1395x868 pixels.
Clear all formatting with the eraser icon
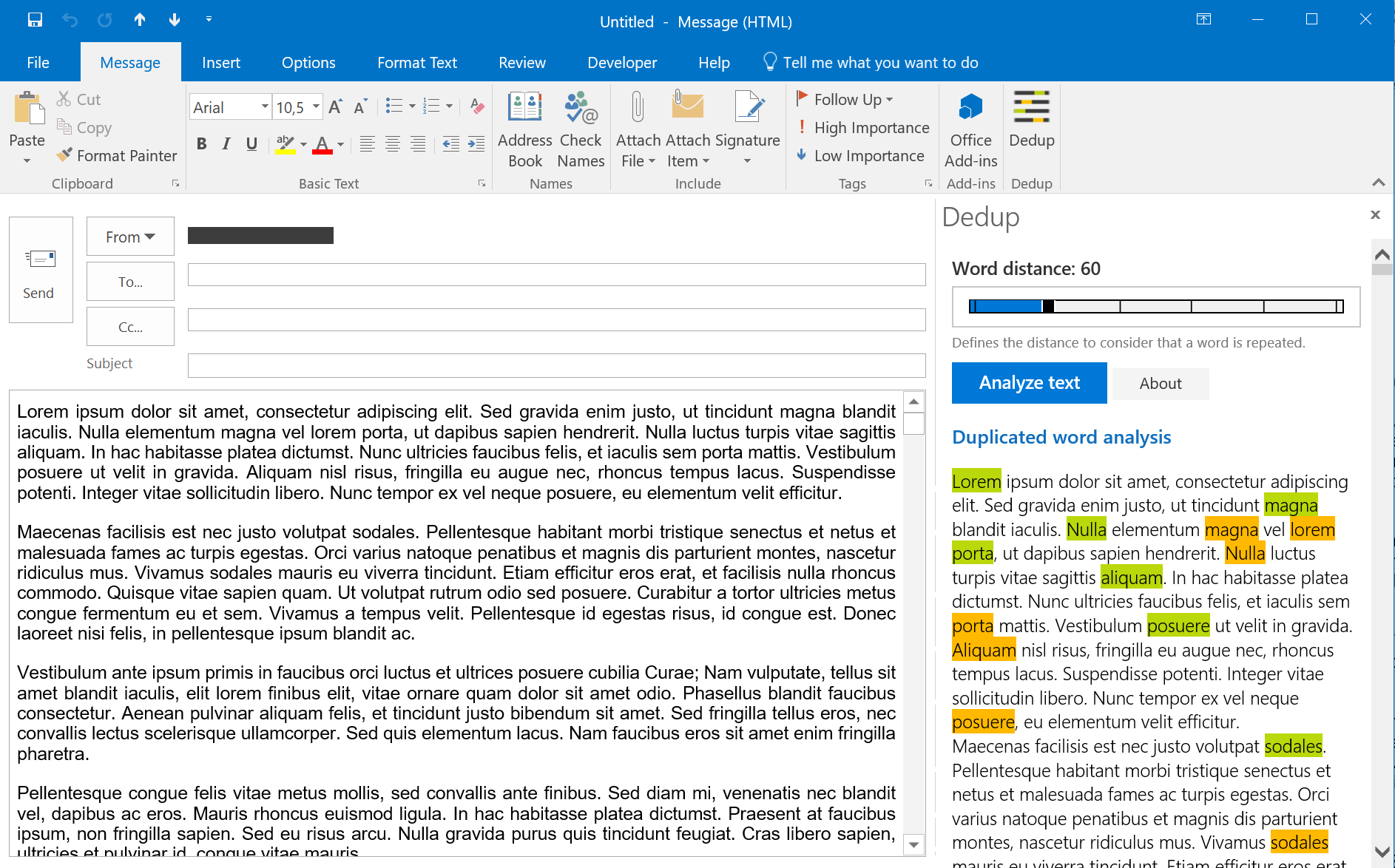[477, 107]
